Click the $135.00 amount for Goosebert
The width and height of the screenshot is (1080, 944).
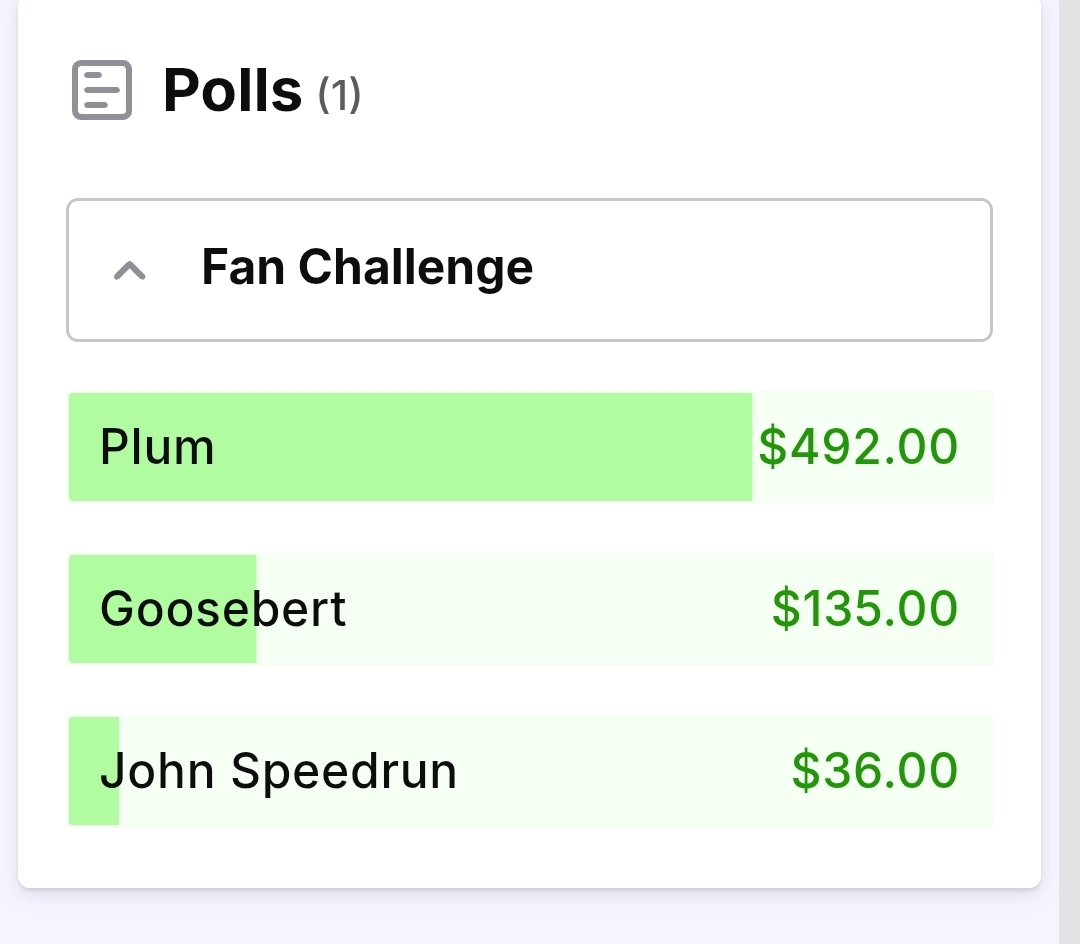point(865,609)
